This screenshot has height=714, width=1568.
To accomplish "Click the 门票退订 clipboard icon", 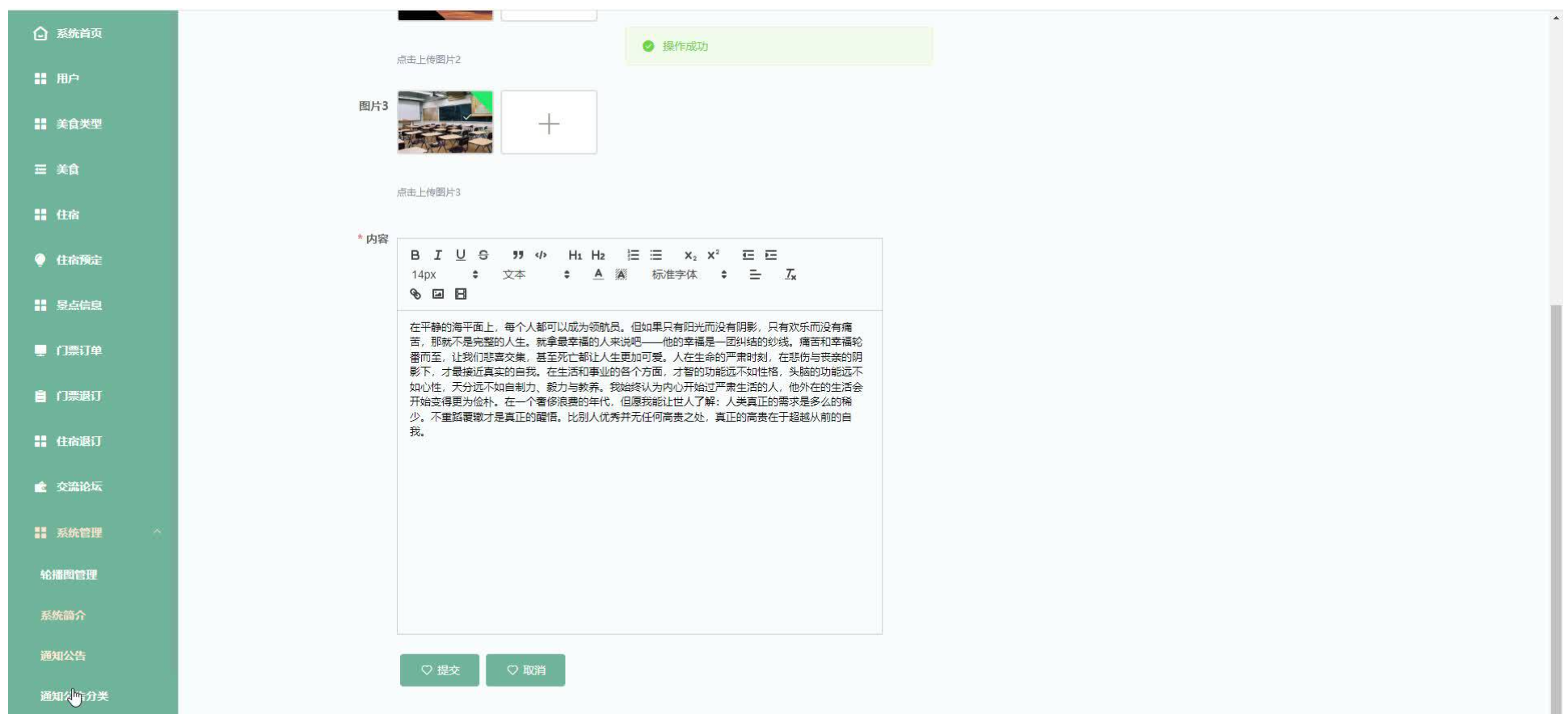I will [x=40, y=396].
